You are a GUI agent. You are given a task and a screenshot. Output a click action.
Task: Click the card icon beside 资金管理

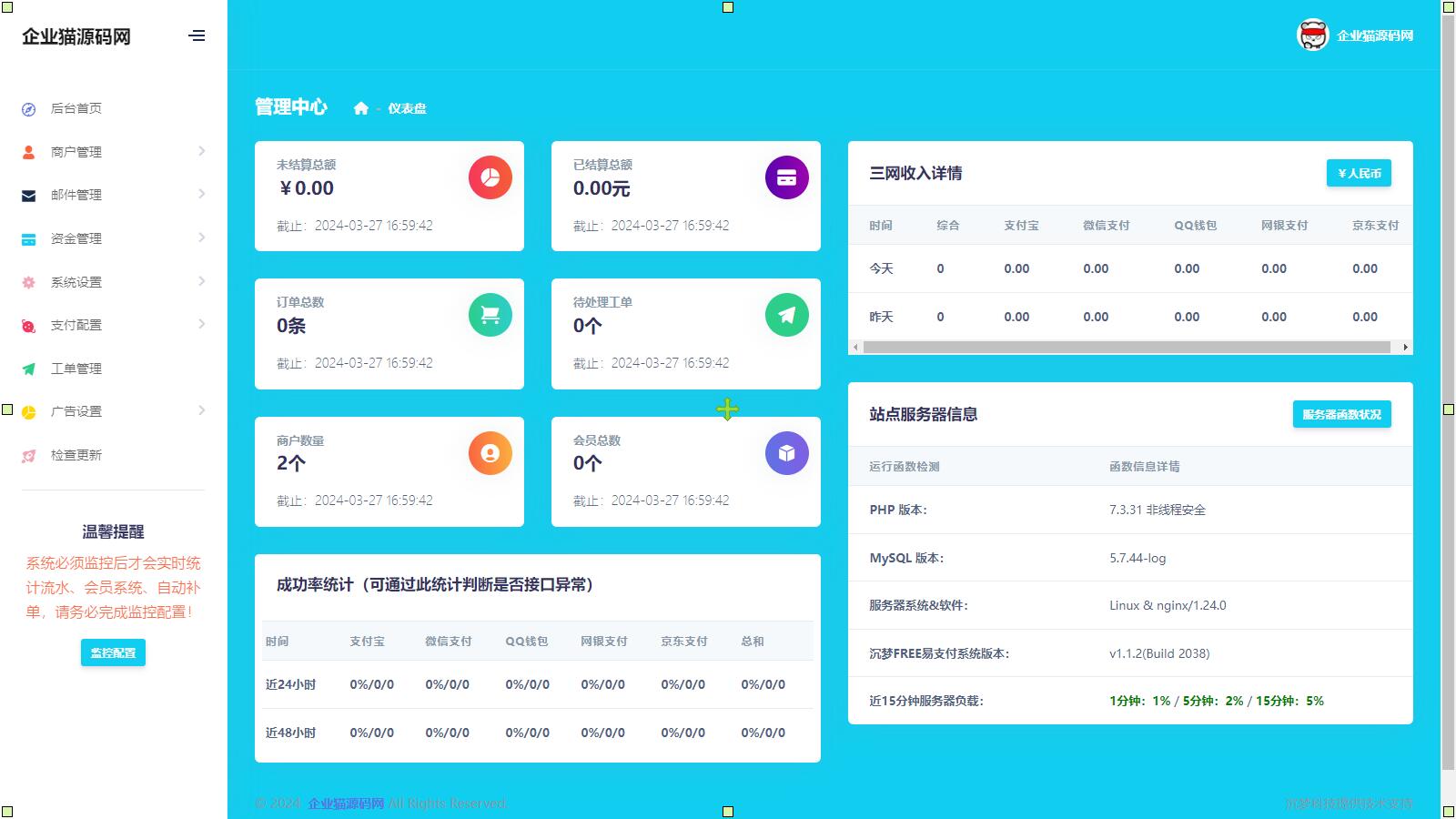click(x=29, y=239)
